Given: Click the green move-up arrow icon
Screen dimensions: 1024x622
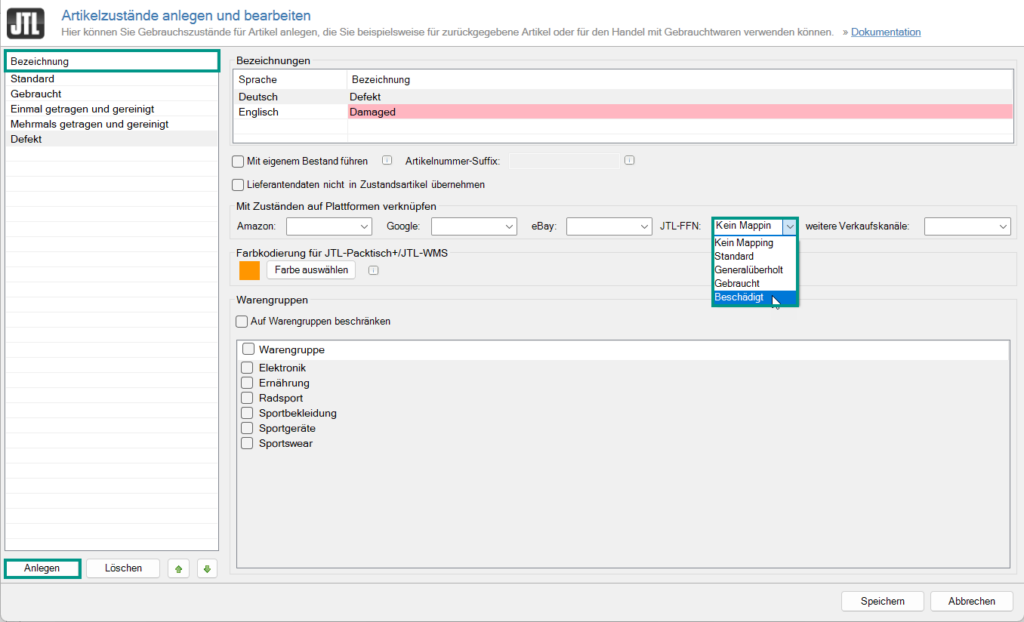Looking at the screenshot, I should [x=179, y=568].
